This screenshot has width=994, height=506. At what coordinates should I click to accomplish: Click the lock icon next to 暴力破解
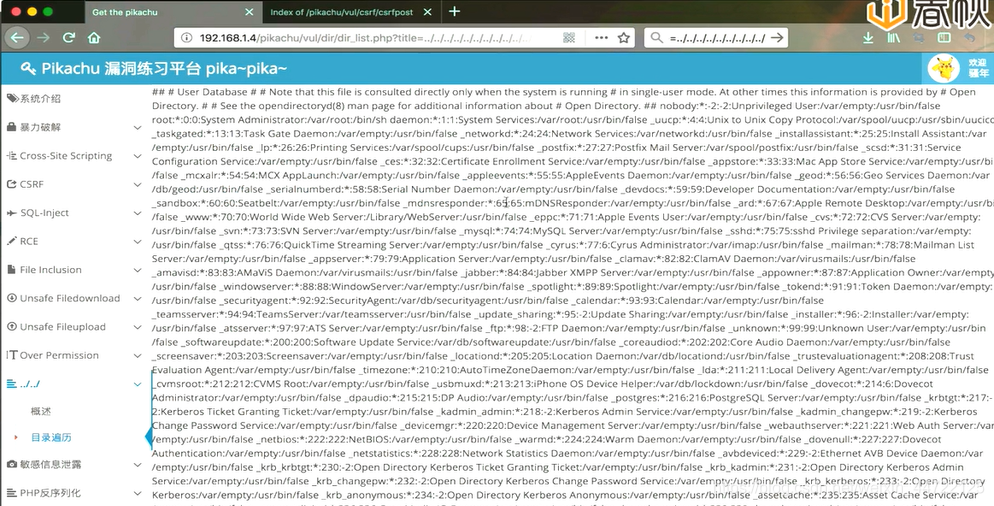pyautogui.click(x=11, y=127)
